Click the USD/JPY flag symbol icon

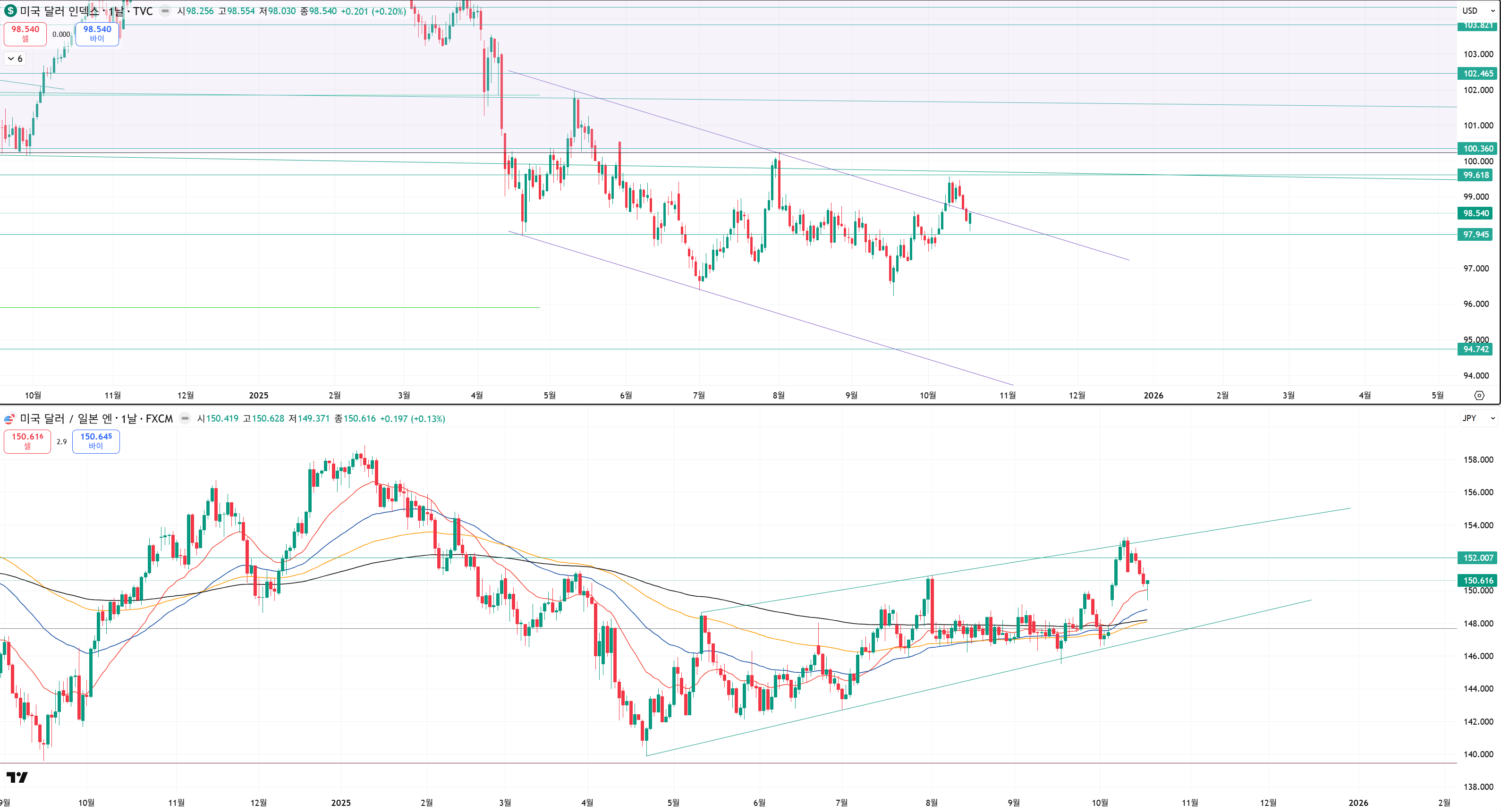point(10,419)
